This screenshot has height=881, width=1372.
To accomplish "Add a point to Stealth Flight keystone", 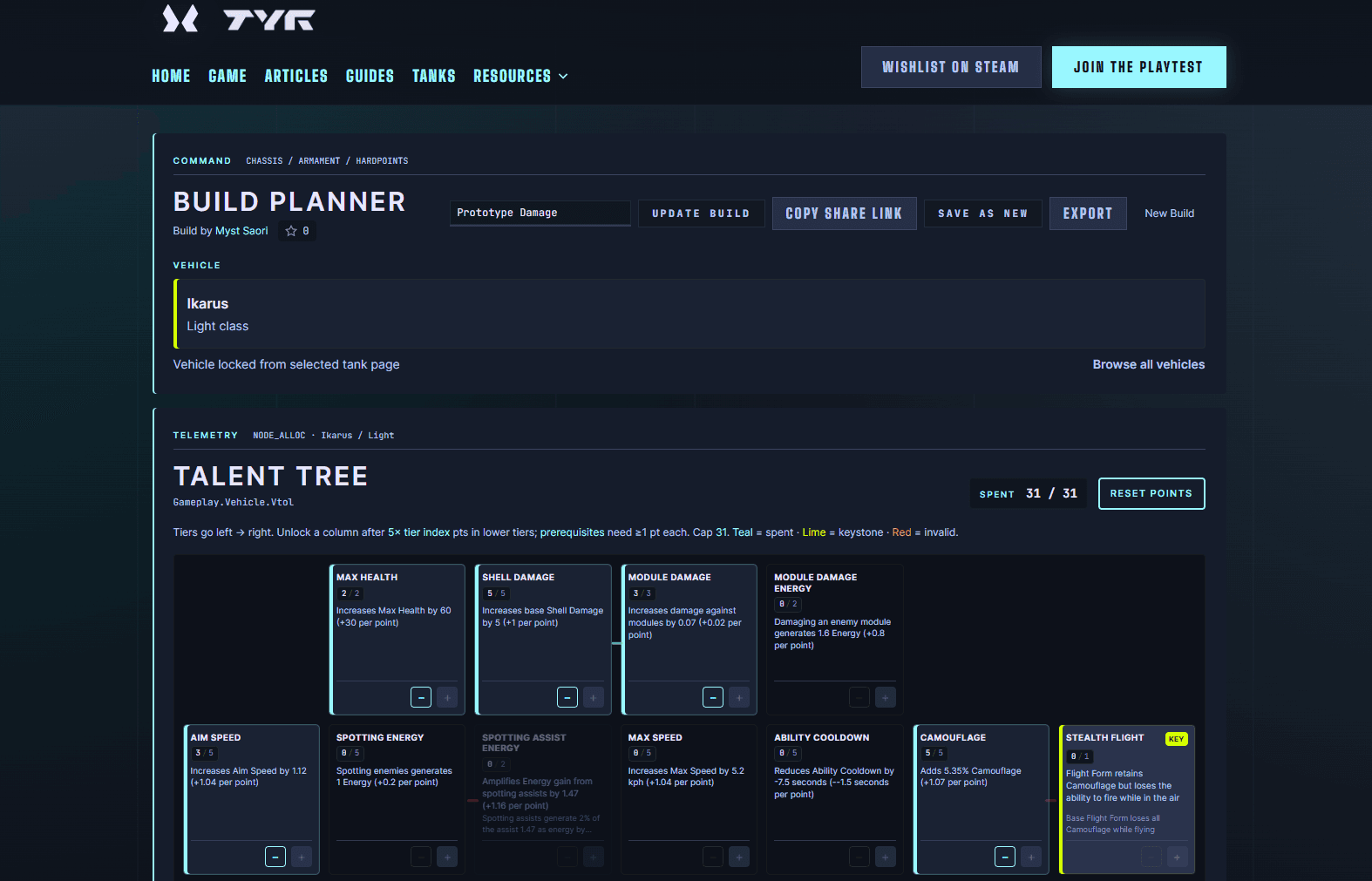I will click(1177, 857).
